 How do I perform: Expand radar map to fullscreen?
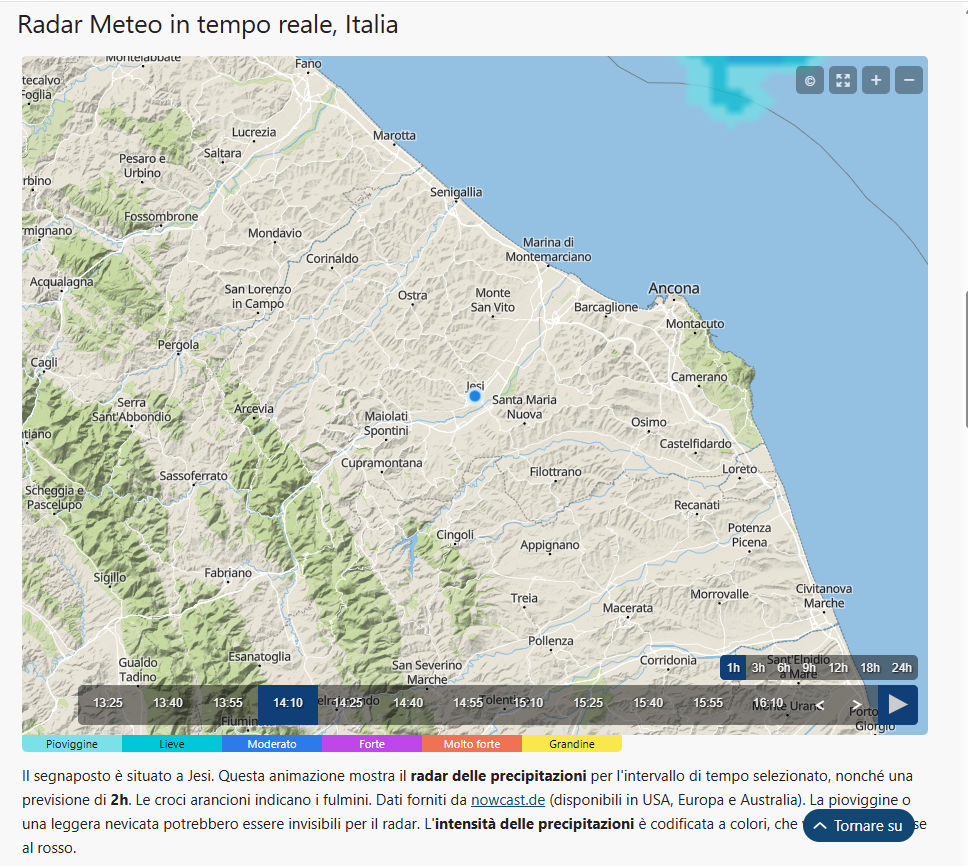pos(843,80)
